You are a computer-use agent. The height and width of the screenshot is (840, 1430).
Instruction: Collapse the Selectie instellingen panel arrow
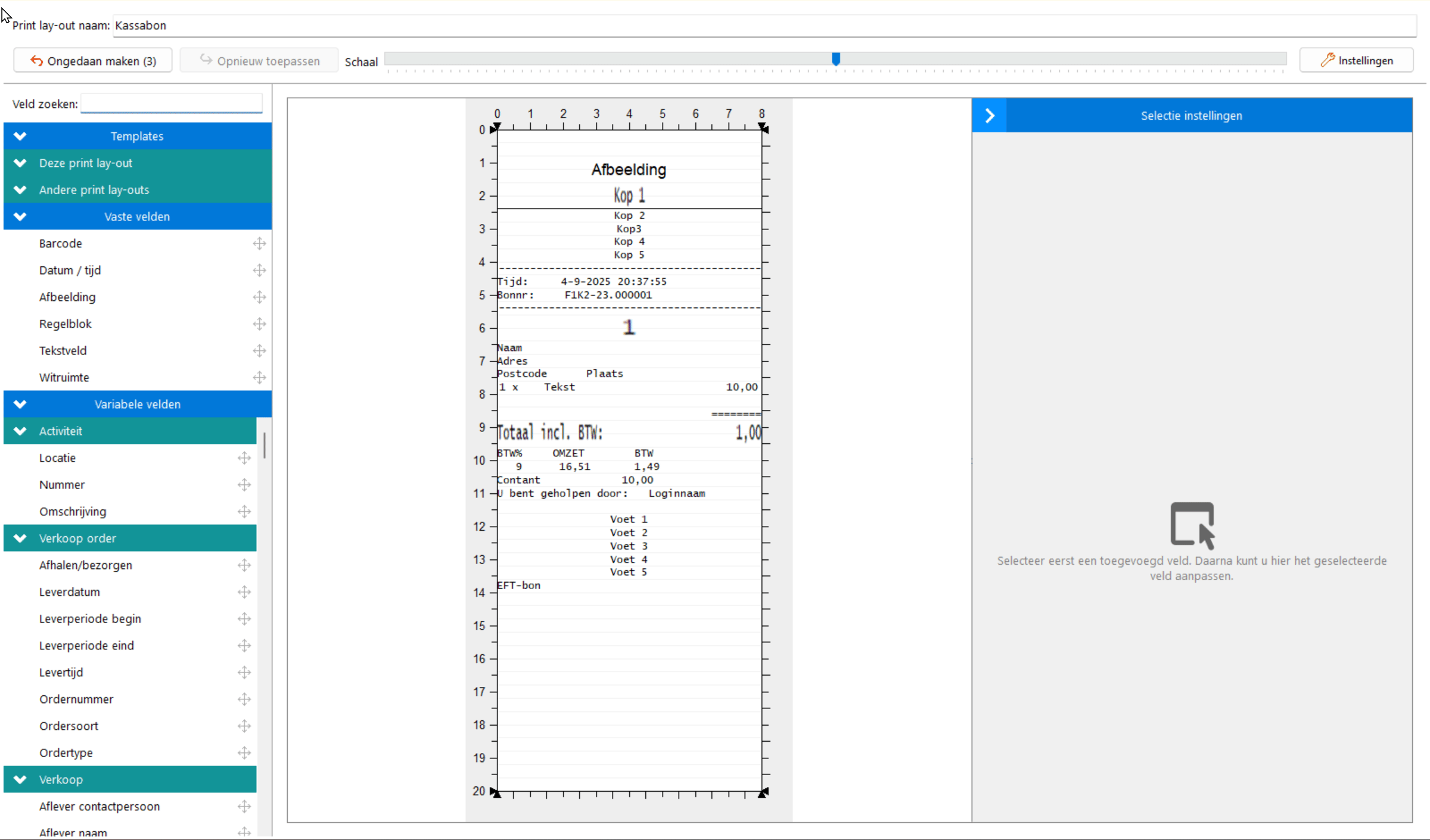pos(990,116)
